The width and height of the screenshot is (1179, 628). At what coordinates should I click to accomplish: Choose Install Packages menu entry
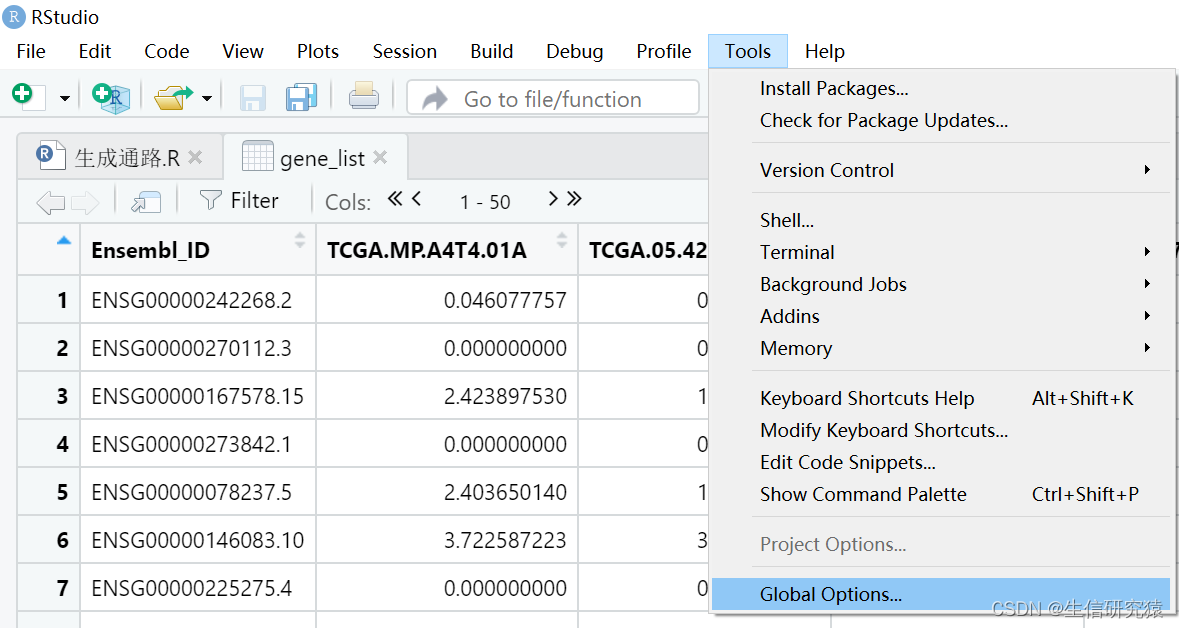(834, 88)
